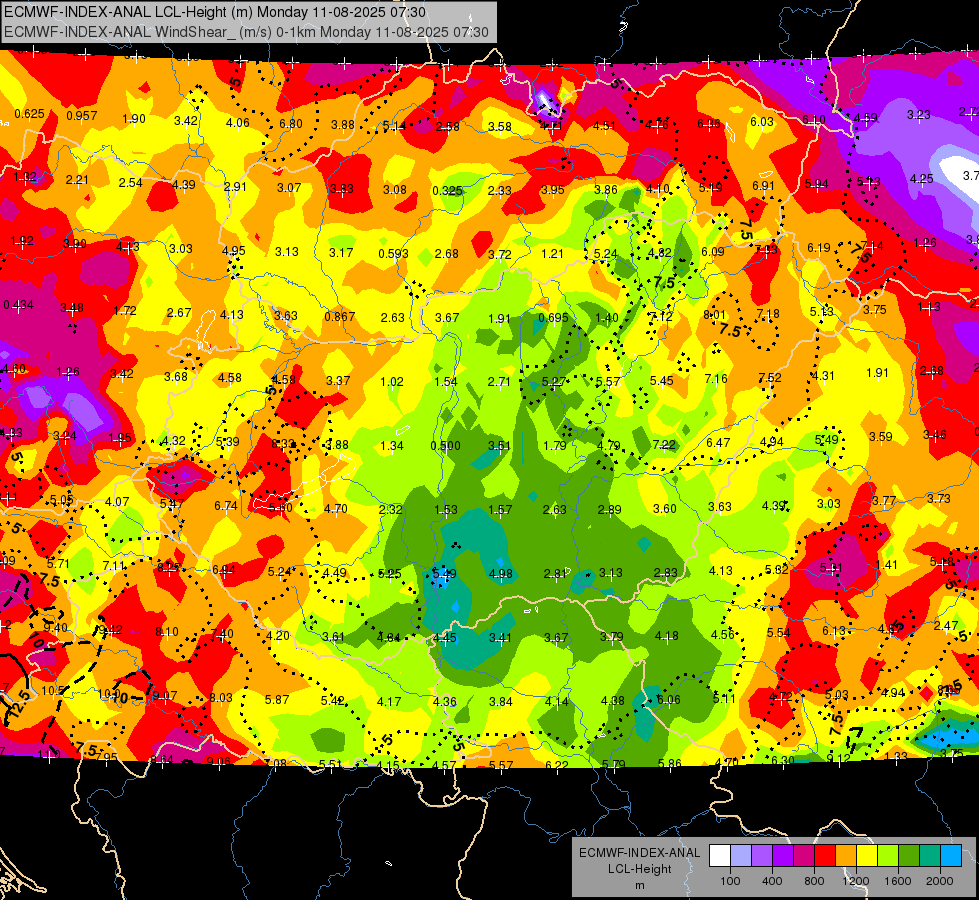Image resolution: width=979 pixels, height=900 pixels.
Task: Click the value "8.10" on the map
Action: click(167, 631)
